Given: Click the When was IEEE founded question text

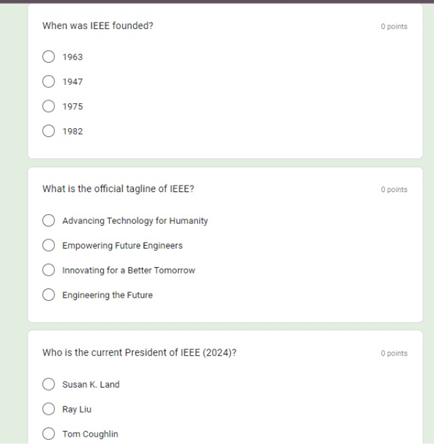Looking at the screenshot, I should pos(98,26).
